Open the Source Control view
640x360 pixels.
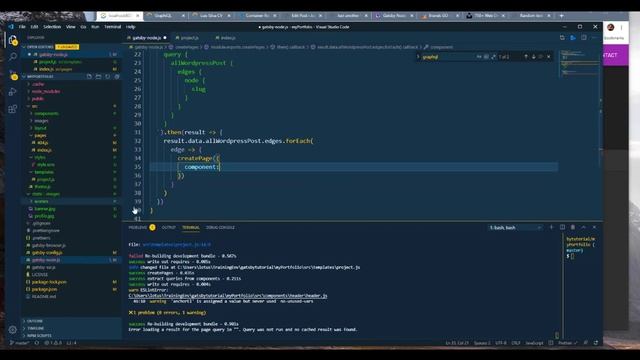tap(13, 74)
